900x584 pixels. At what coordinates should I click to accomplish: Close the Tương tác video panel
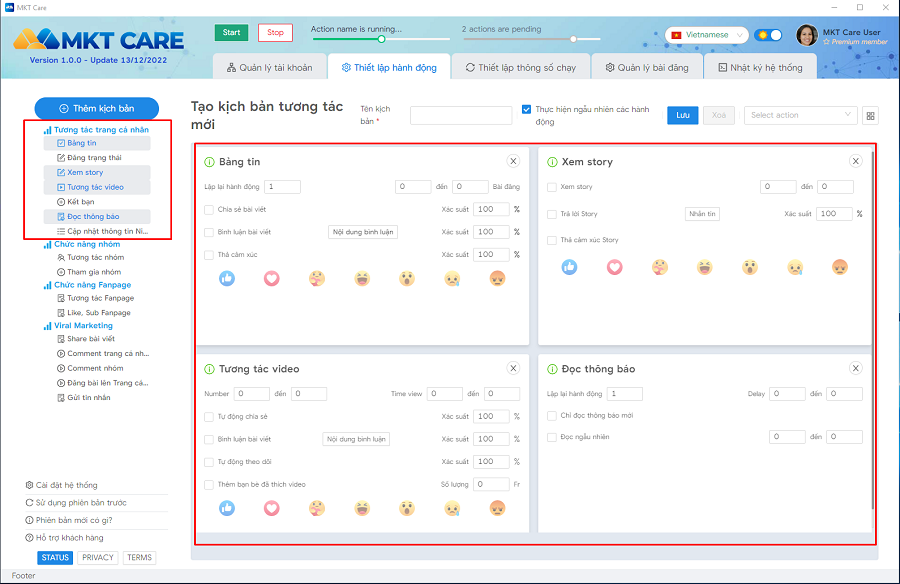coord(513,368)
